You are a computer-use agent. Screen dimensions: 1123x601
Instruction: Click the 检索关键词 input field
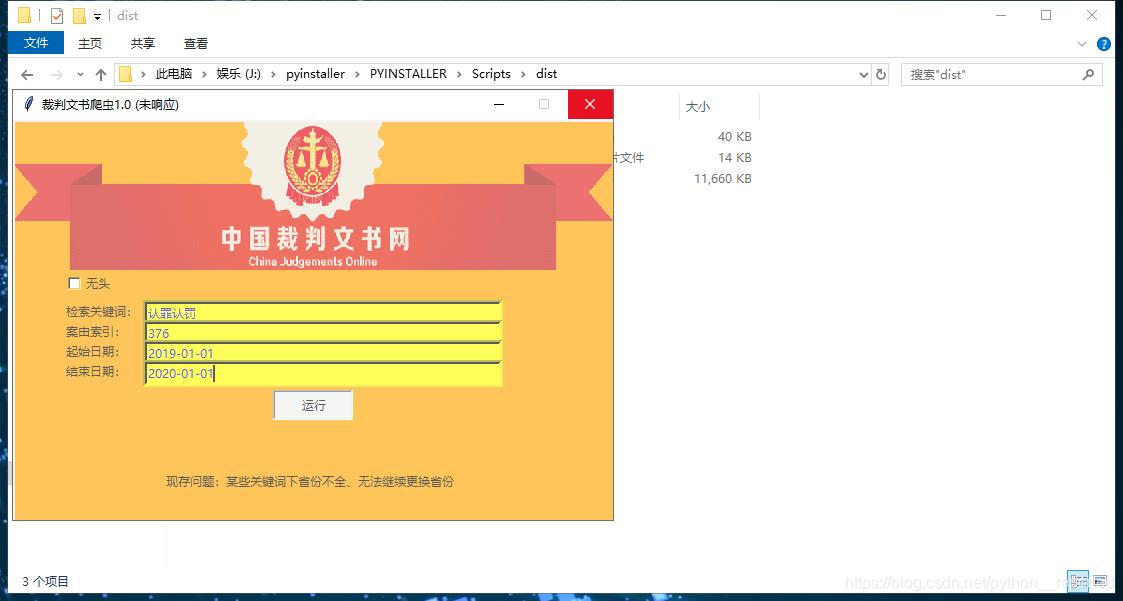[323, 312]
